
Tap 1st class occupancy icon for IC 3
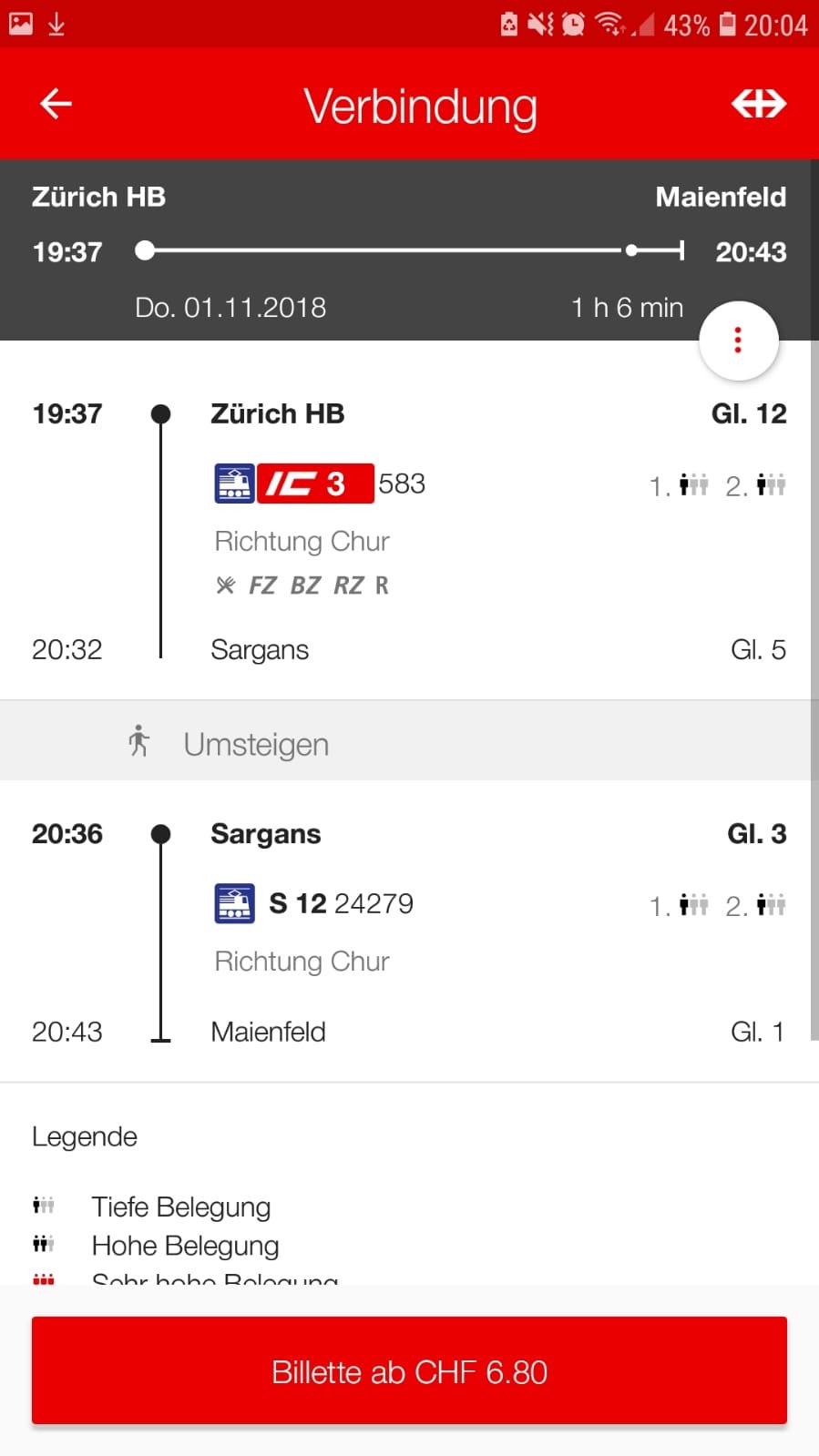(693, 485)
